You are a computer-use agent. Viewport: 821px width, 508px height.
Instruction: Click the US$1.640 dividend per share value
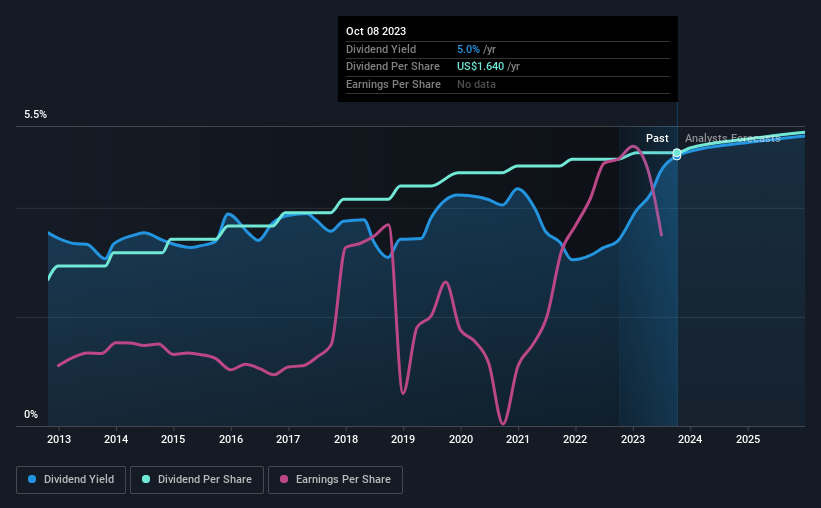point(480,67)
